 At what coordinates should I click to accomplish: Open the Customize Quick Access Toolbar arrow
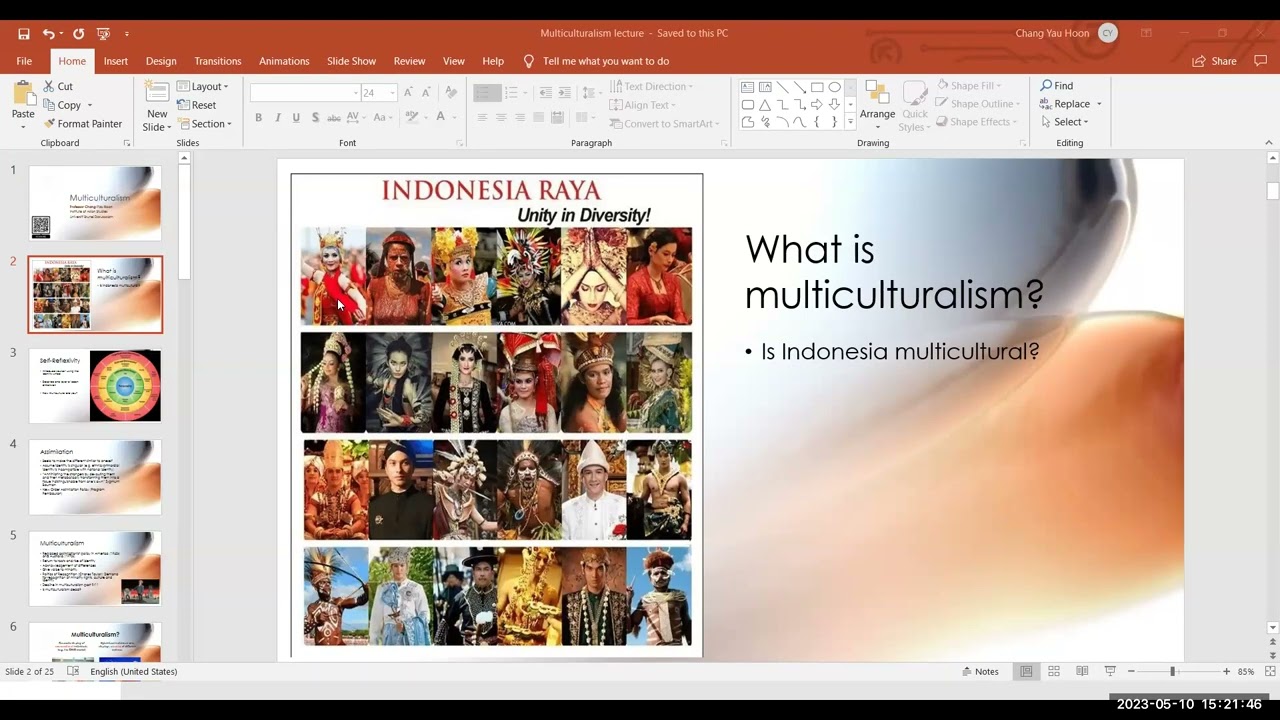point(127,34)
